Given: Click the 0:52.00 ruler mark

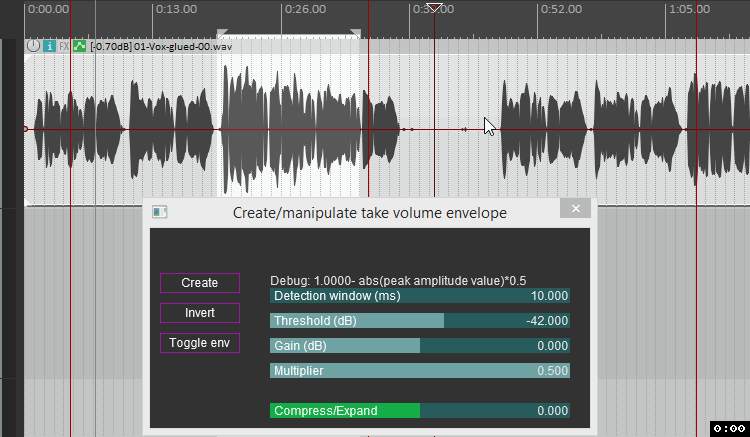Looking at the screenshot, I should pos(560,10).
